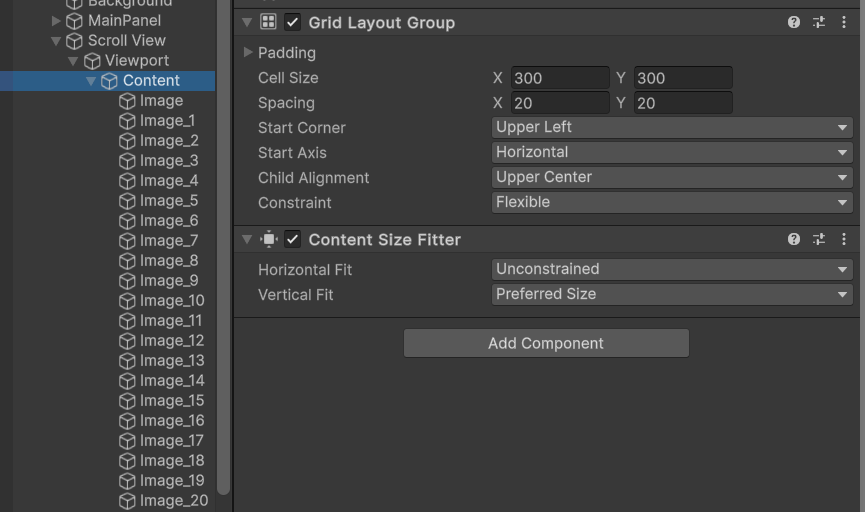The width and height of the screenshot is (865, 512).
Task: Disable the Content Size Fitter checkbox
Action: point(292,239)
